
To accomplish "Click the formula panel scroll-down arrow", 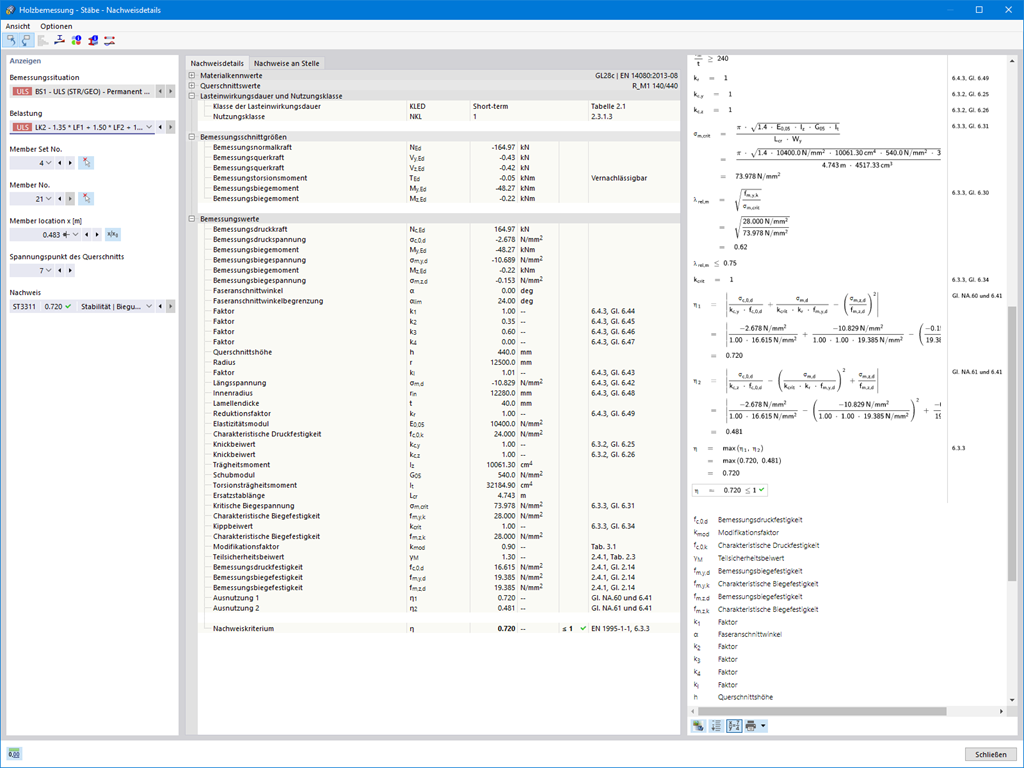I will [x=1012, y=701].
